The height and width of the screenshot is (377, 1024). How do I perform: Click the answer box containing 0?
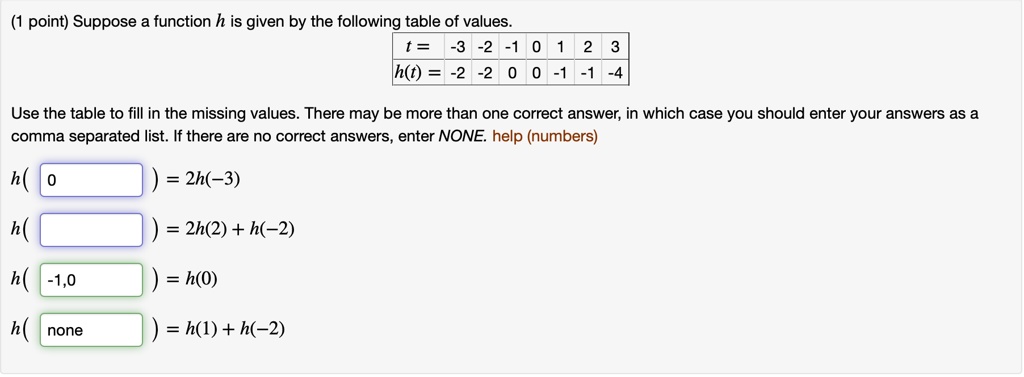click(x=91, y=180)
